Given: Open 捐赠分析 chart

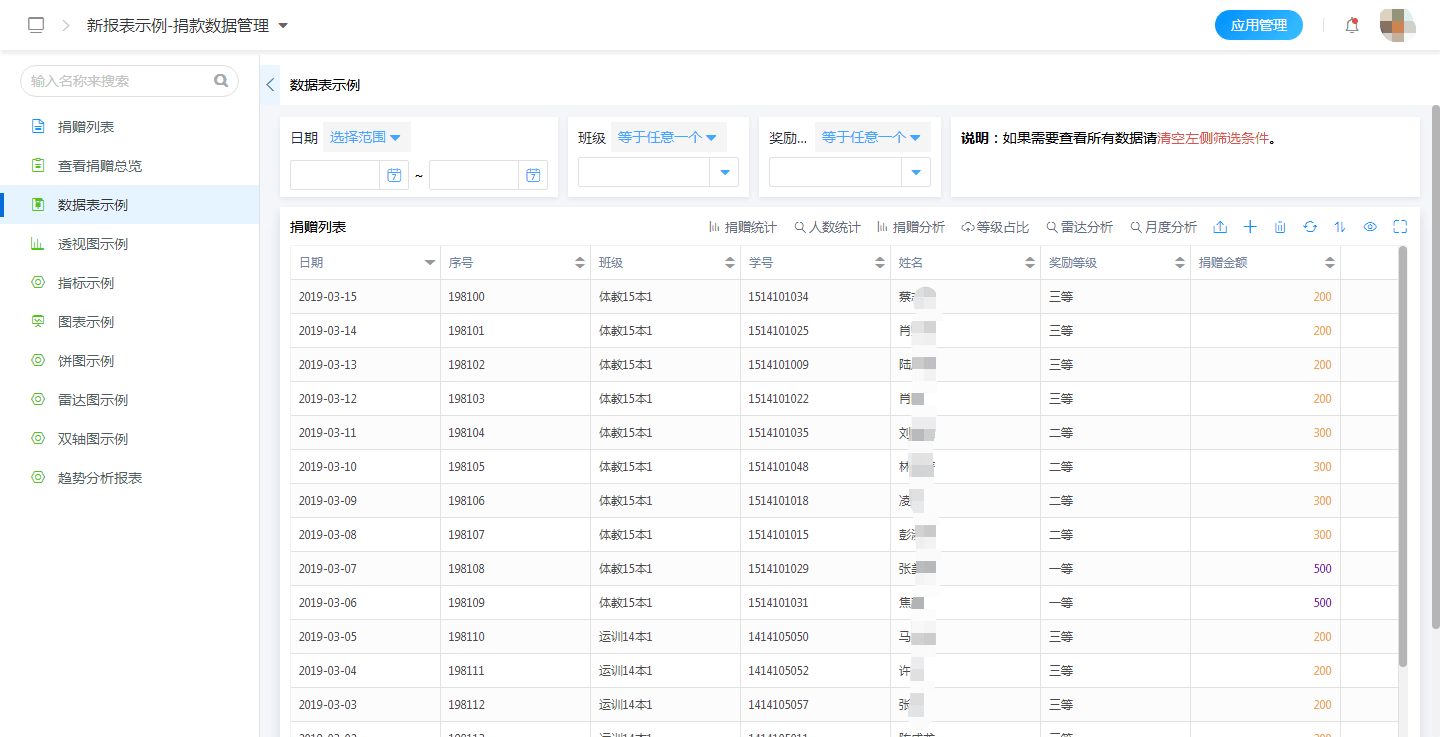Looking at the screenshot, I should [910, 227].
